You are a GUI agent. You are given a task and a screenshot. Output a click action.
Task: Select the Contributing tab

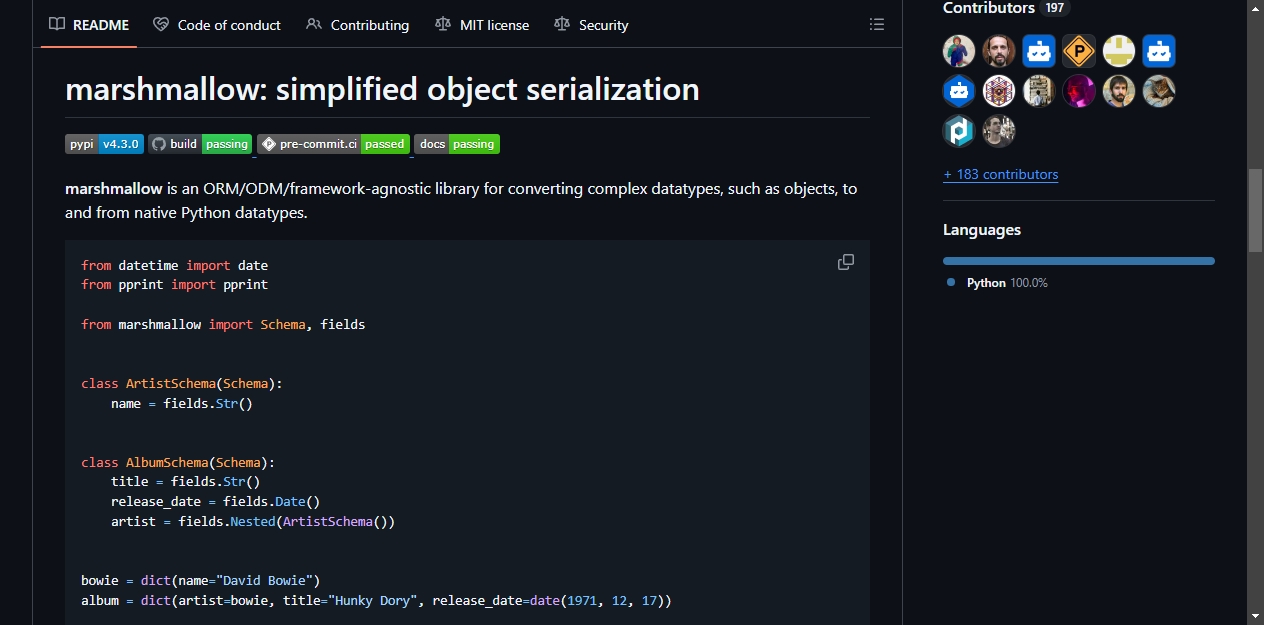pos(358,25)
